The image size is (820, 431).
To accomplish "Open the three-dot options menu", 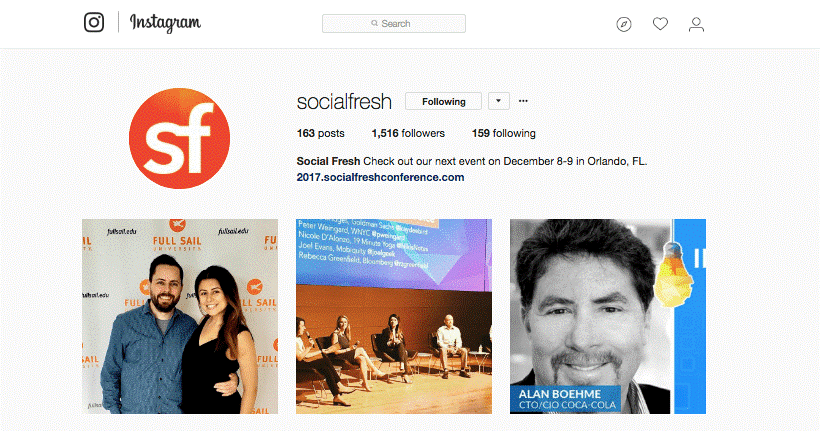I will pos(523,101).
